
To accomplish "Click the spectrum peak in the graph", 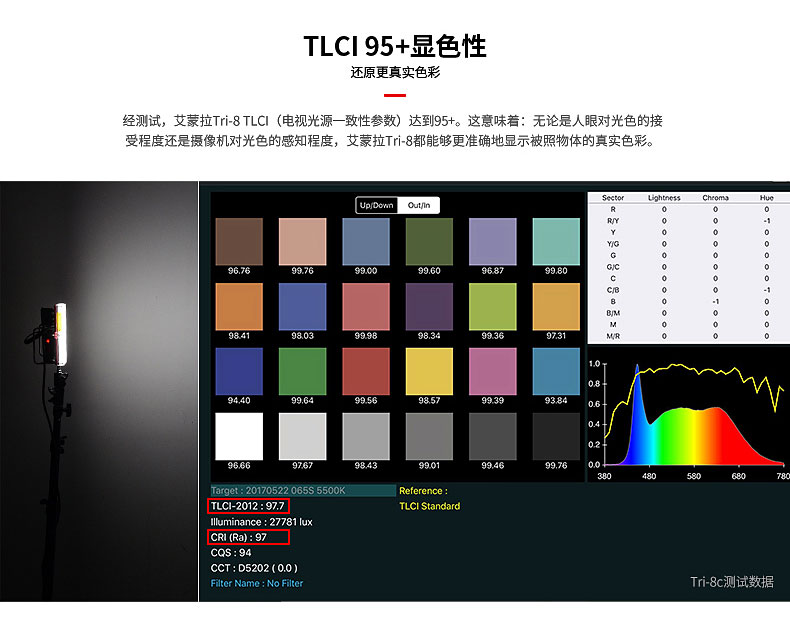I will tap(637, 369).
